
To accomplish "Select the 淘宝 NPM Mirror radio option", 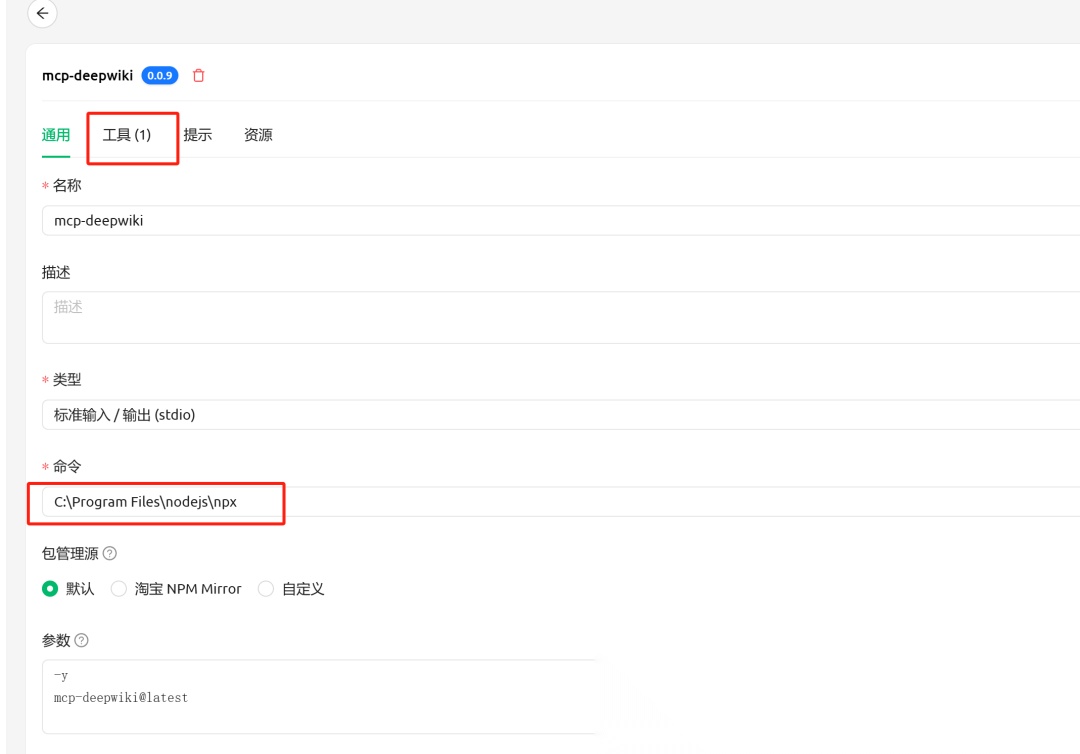I will (118, 589).
